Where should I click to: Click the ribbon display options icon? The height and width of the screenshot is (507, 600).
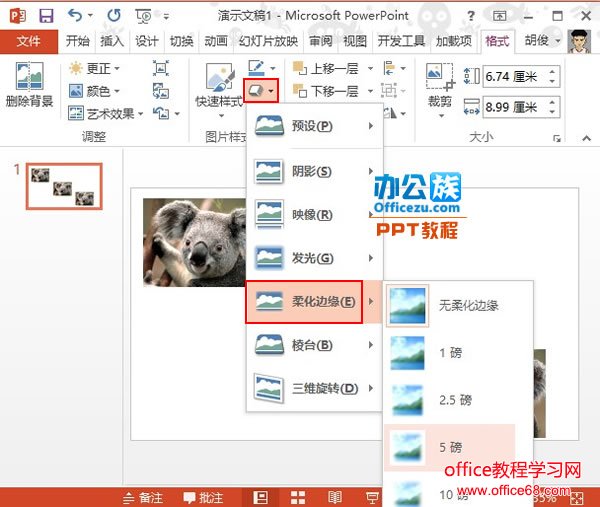point(499,16)
